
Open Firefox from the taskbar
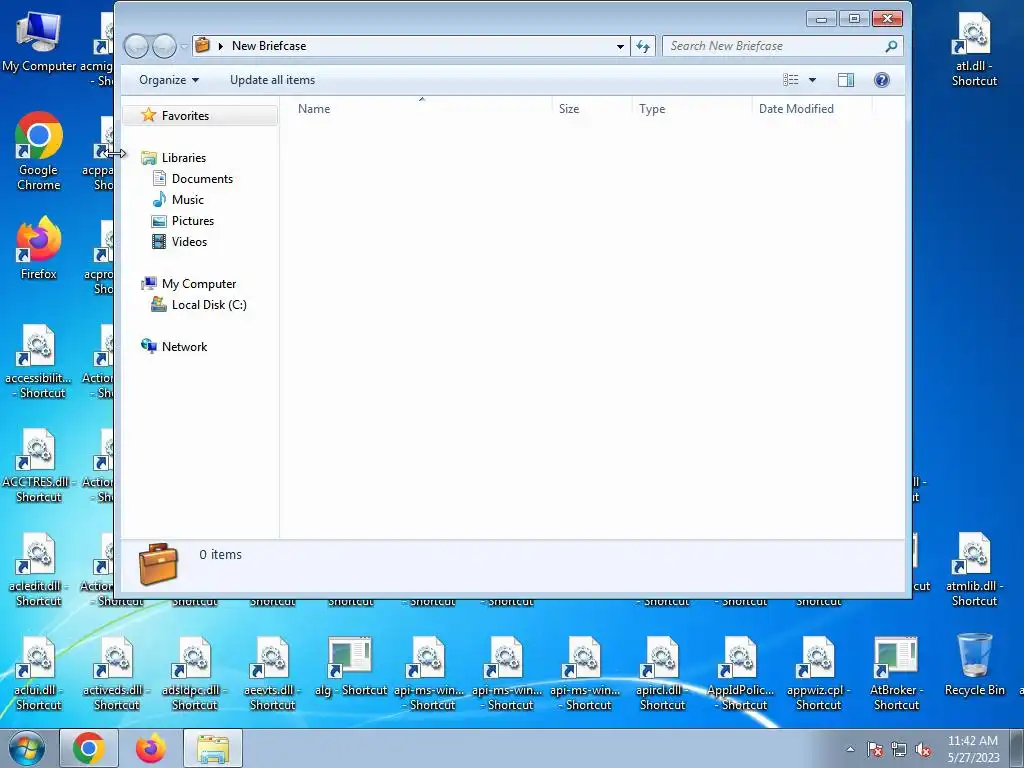[x=150, y=748]
